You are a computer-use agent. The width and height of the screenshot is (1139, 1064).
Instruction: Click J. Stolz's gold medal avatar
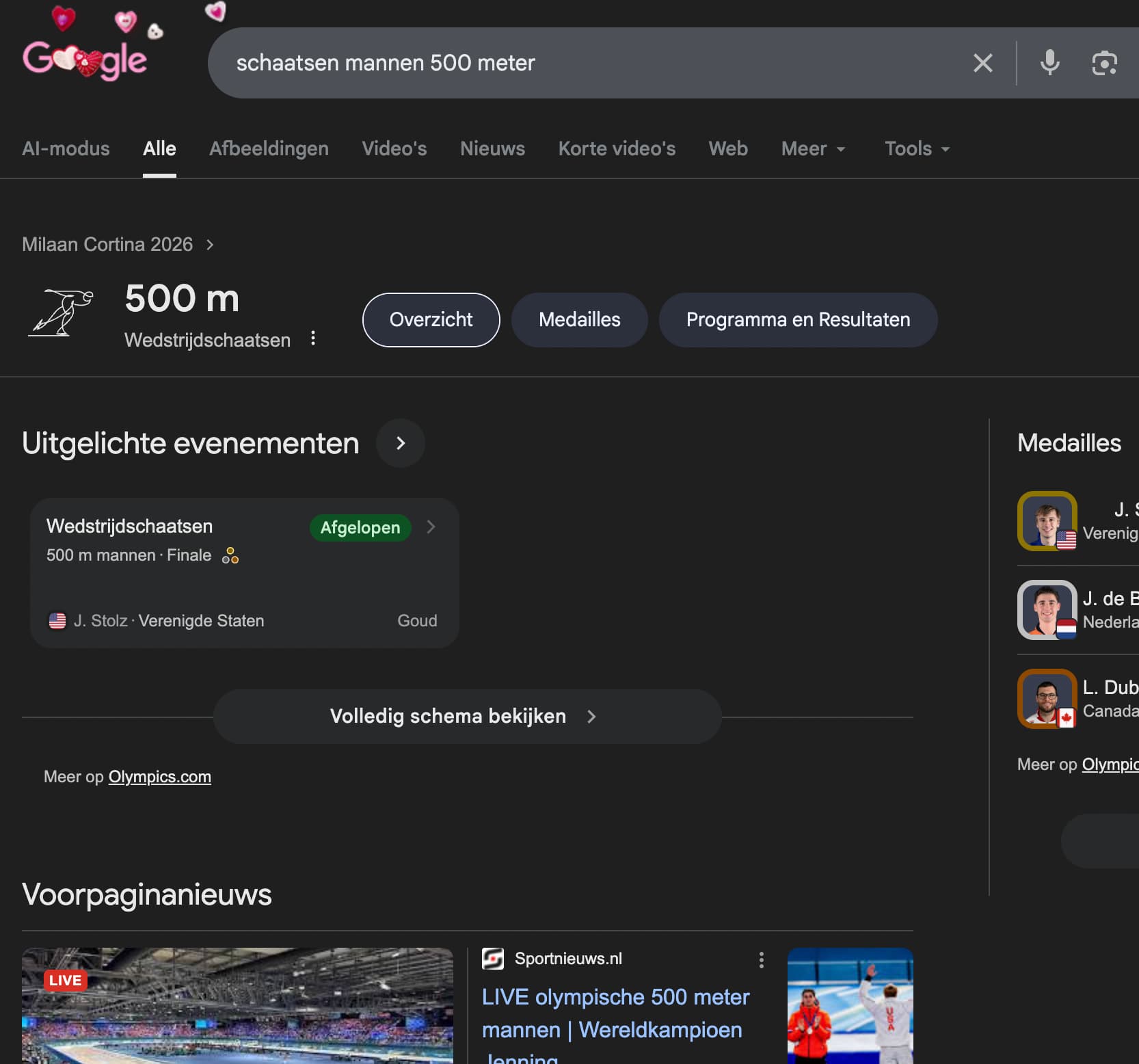click(x=1047, y=521)
